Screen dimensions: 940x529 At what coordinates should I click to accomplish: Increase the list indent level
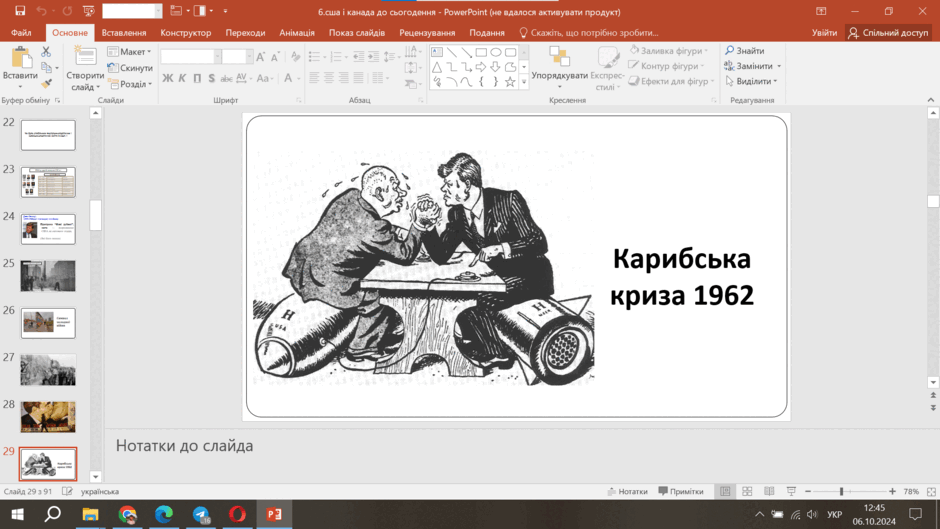[373, 57]
